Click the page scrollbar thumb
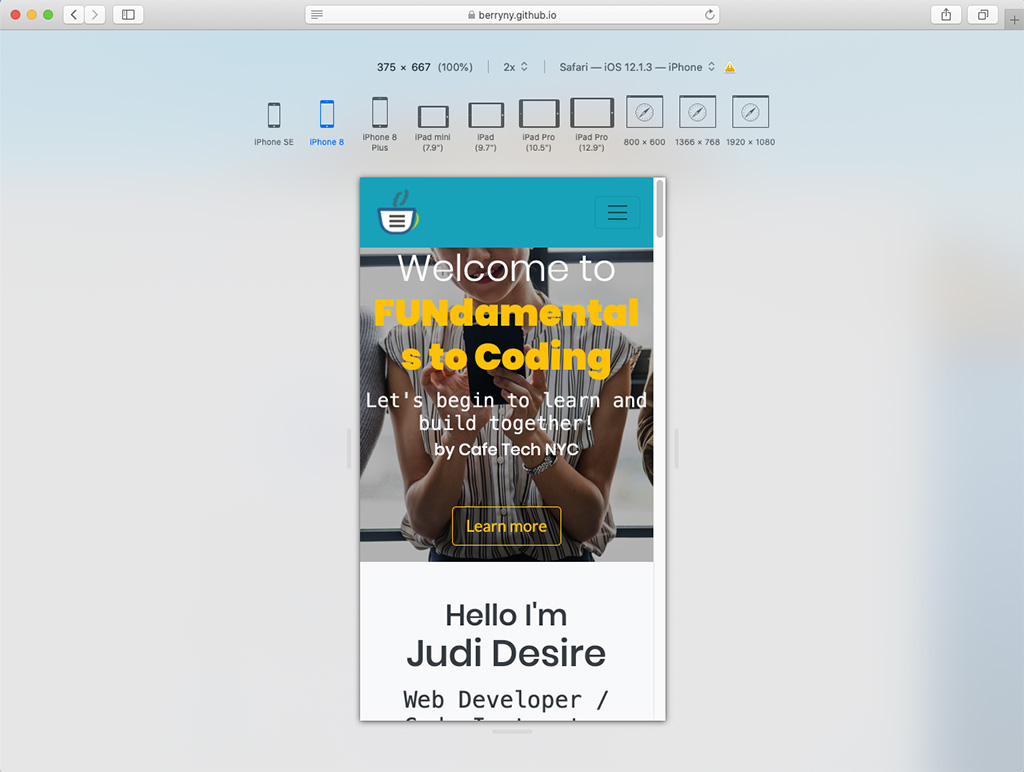The width and height of the screenshot is (1024, 772). 659,209
